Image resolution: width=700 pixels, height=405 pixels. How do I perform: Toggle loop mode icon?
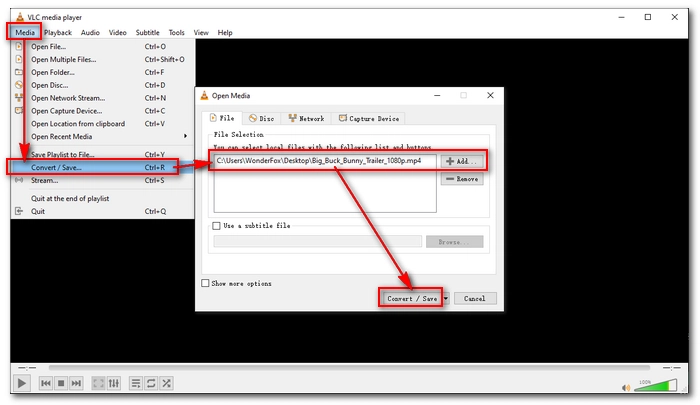(x=151, y=383)
